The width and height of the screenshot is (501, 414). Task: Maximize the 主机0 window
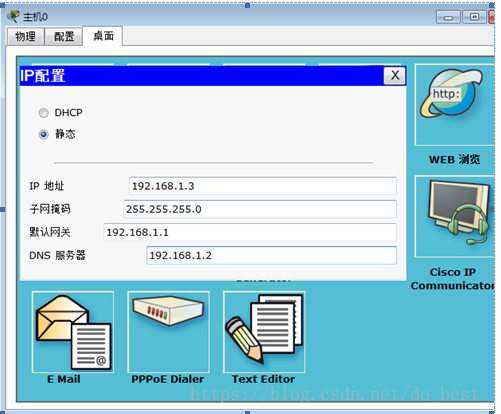tap(475, 17)
